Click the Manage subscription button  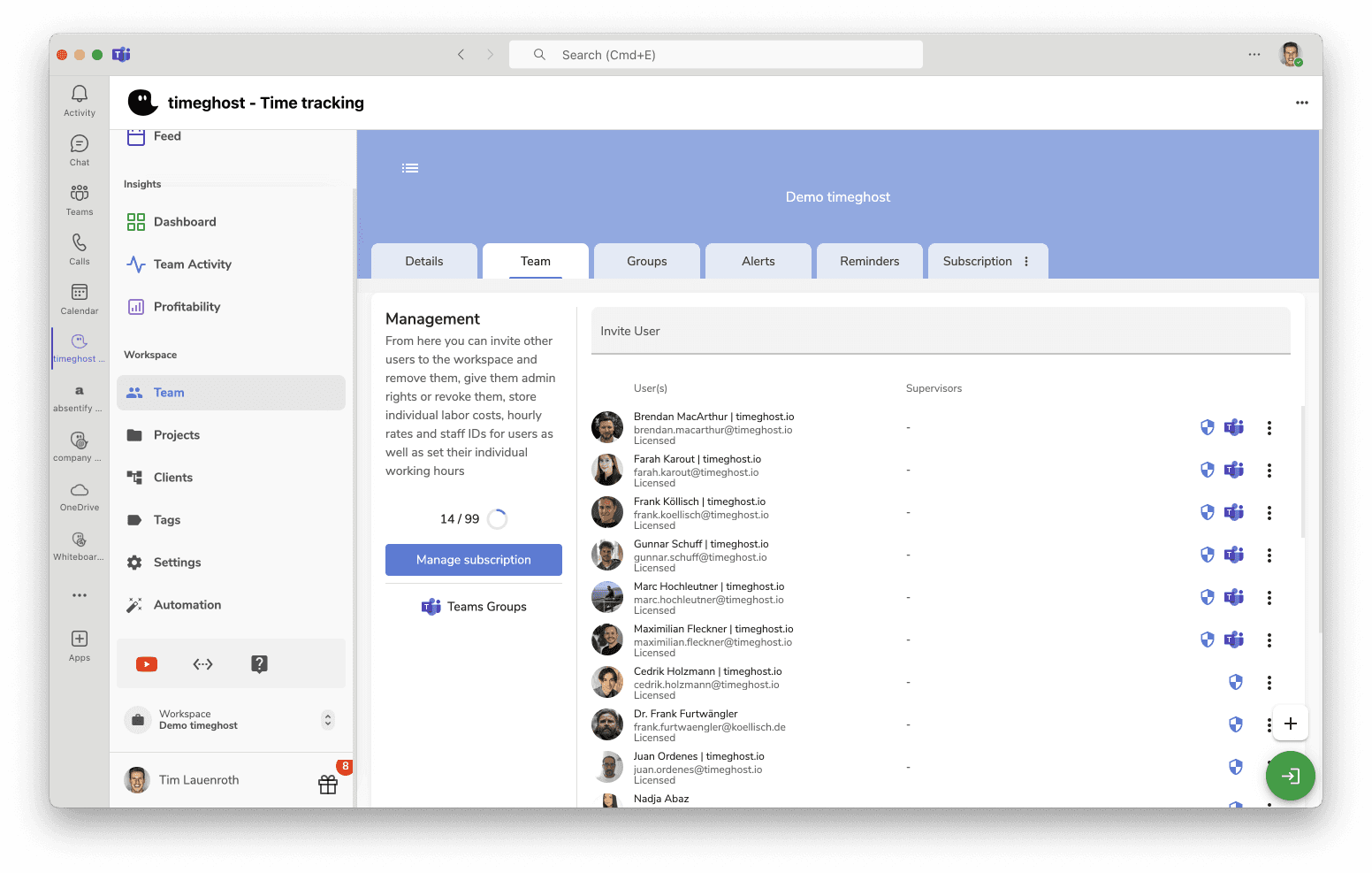coord(474,560)
